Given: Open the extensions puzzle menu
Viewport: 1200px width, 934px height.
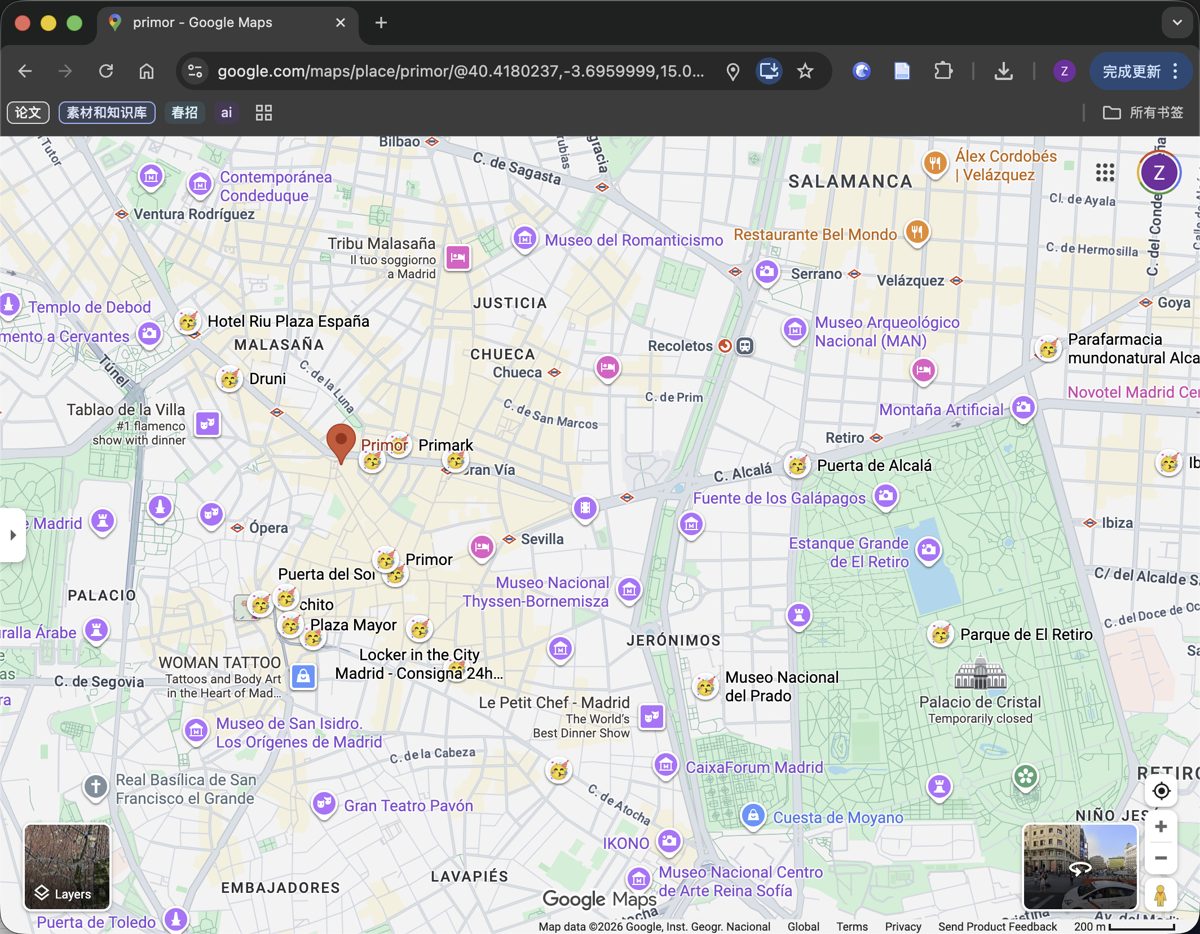Looking at the screenshot, I should pos(943,71).
